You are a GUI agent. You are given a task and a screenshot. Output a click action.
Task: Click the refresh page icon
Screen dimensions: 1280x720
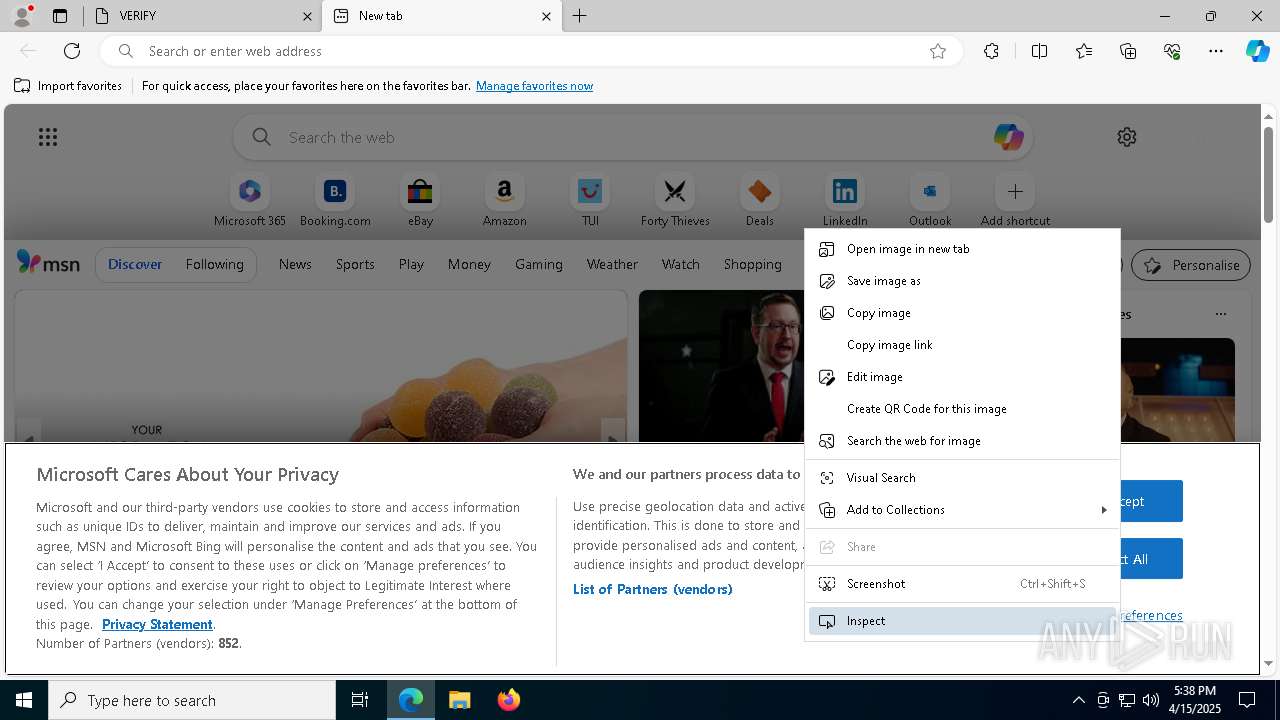click(72, 51)
